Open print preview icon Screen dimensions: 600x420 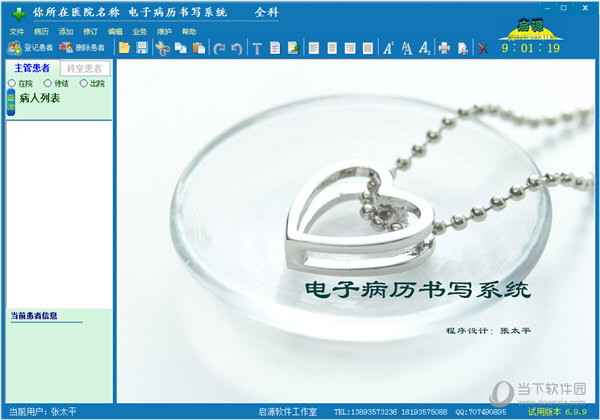click(463, 48)
